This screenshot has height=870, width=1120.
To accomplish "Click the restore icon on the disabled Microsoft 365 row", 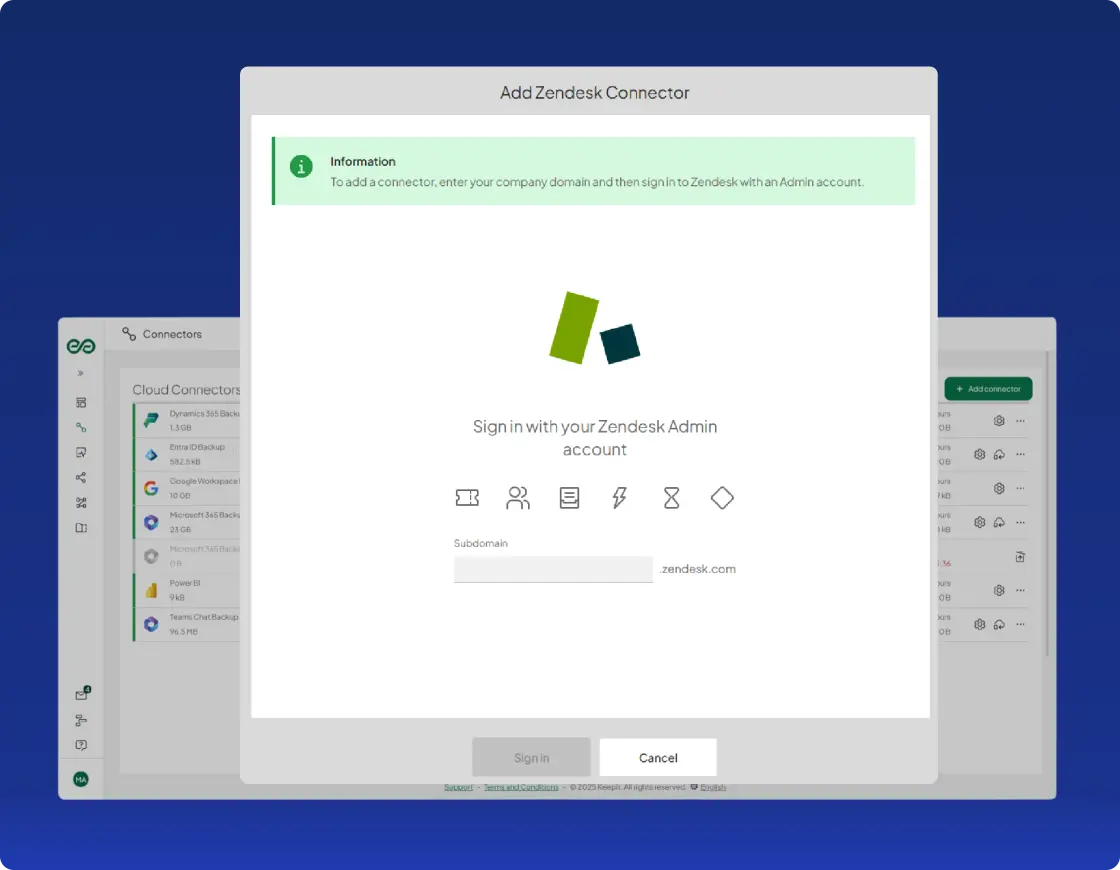I will (x=1020, y=556).
